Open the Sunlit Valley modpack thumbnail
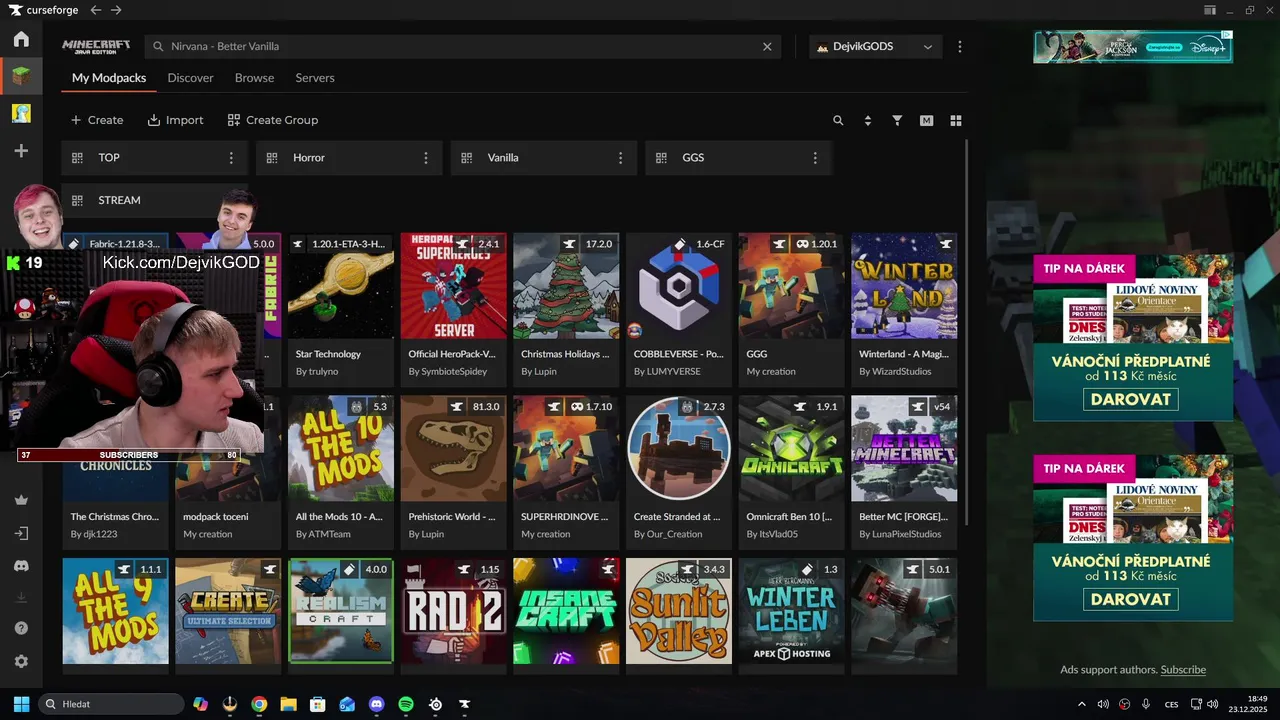 679,611
